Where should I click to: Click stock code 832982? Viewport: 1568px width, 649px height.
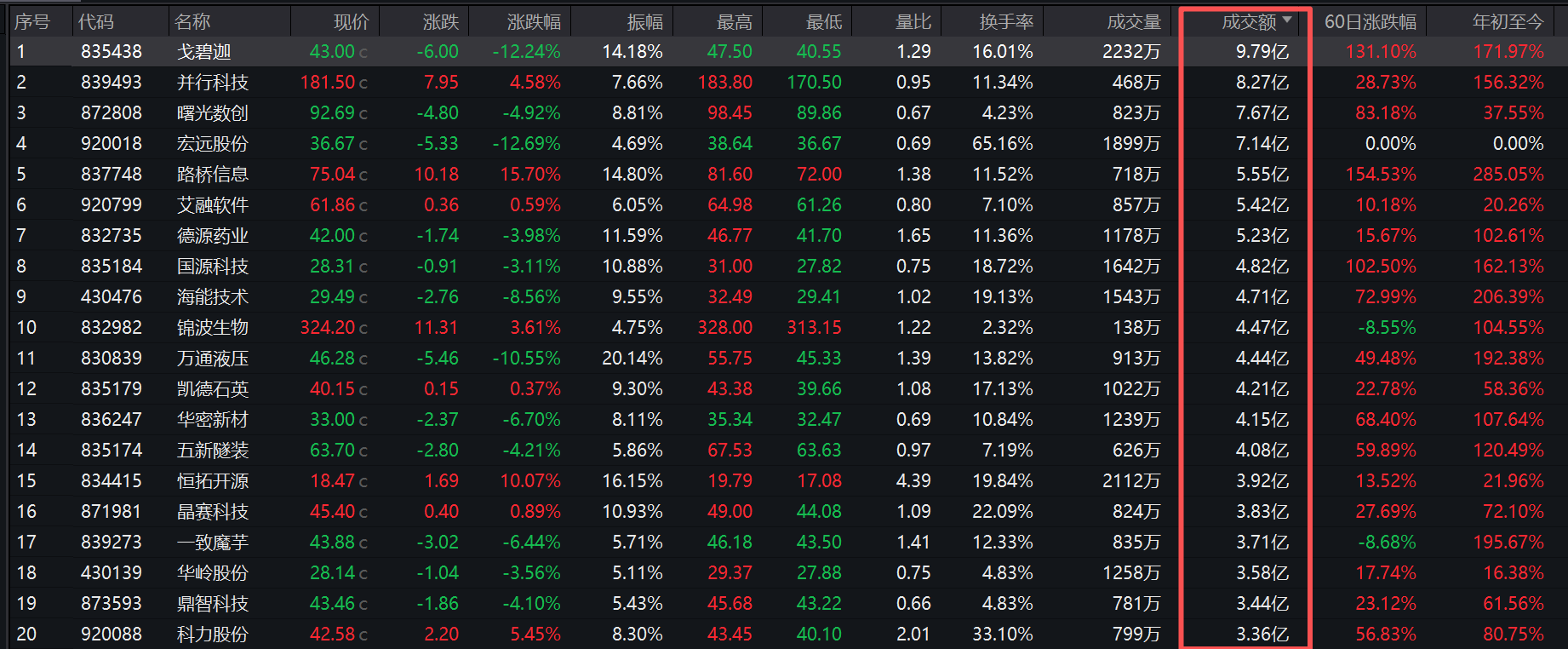pyautogui.click(x=112, y=328)
